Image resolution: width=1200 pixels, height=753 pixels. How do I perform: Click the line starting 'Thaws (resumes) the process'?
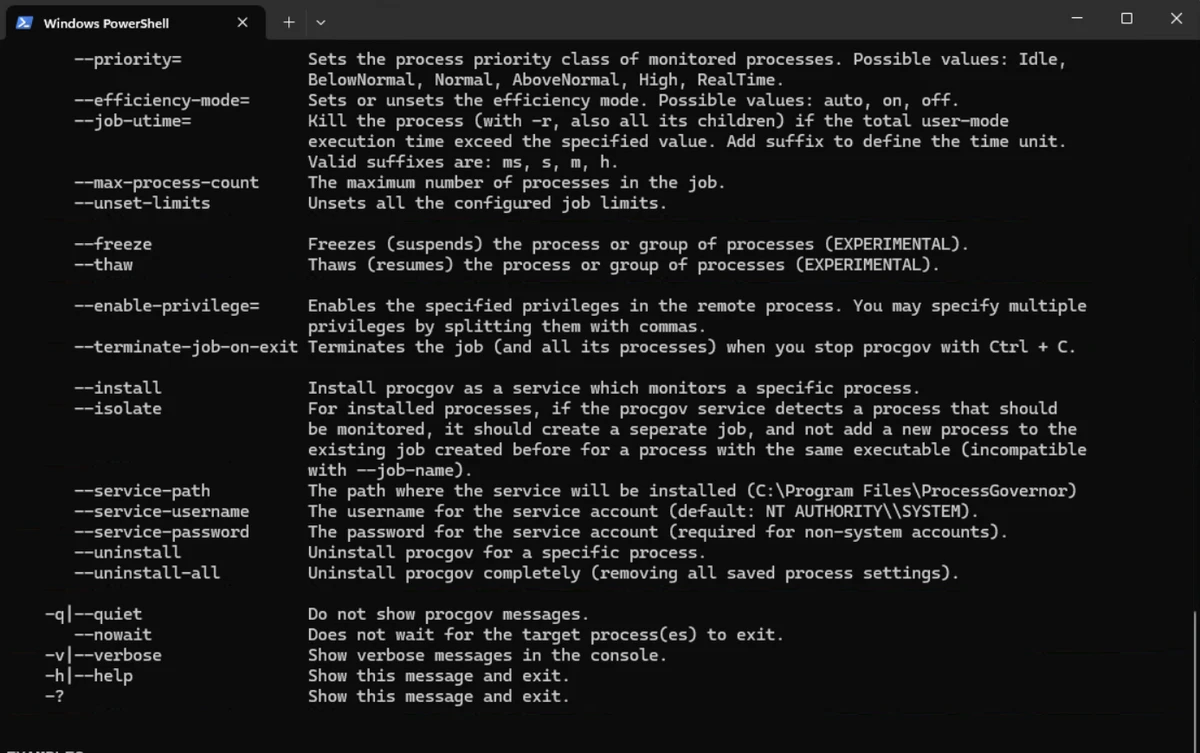coord(624,265)
